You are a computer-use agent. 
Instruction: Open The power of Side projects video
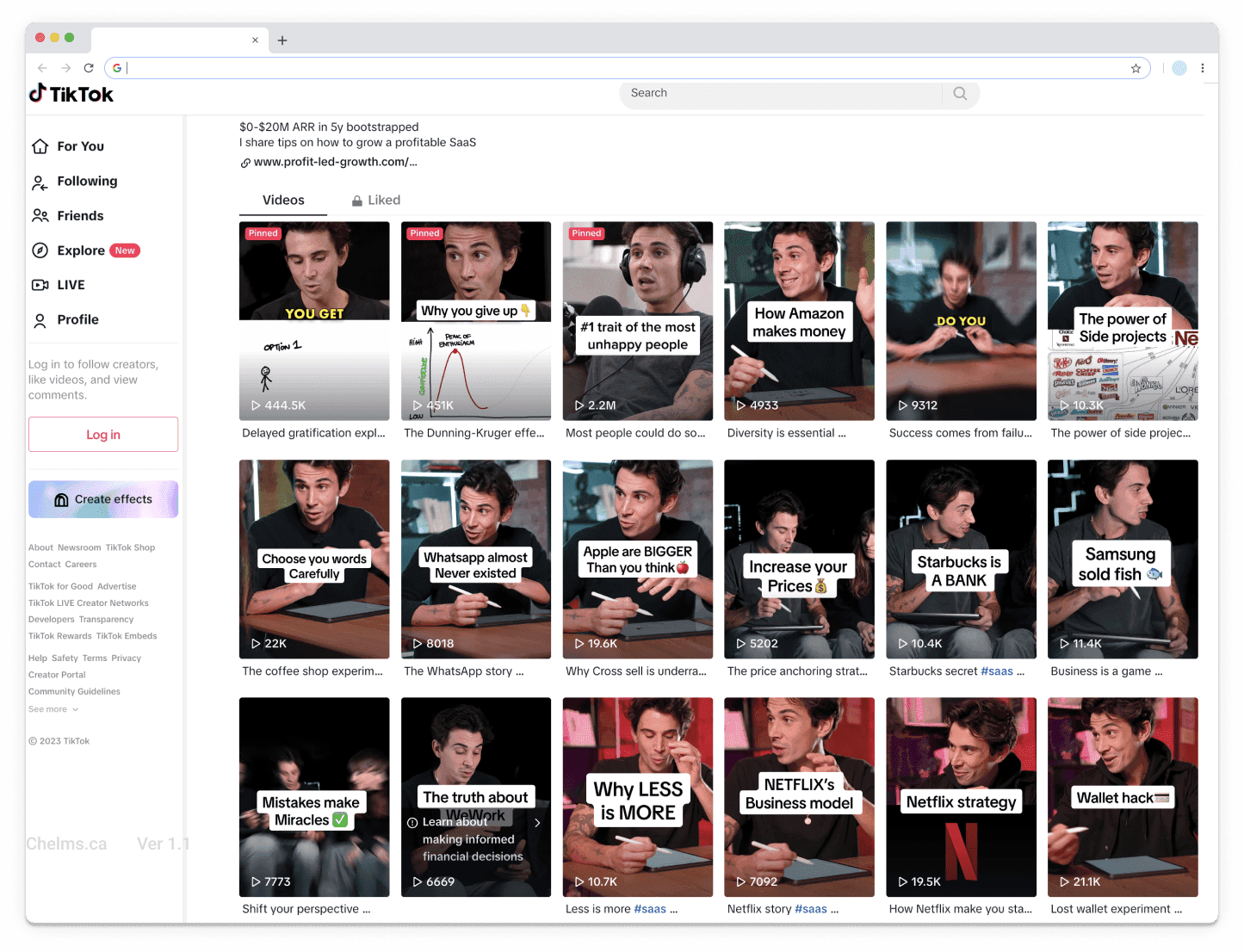(x=1123, y=321)
